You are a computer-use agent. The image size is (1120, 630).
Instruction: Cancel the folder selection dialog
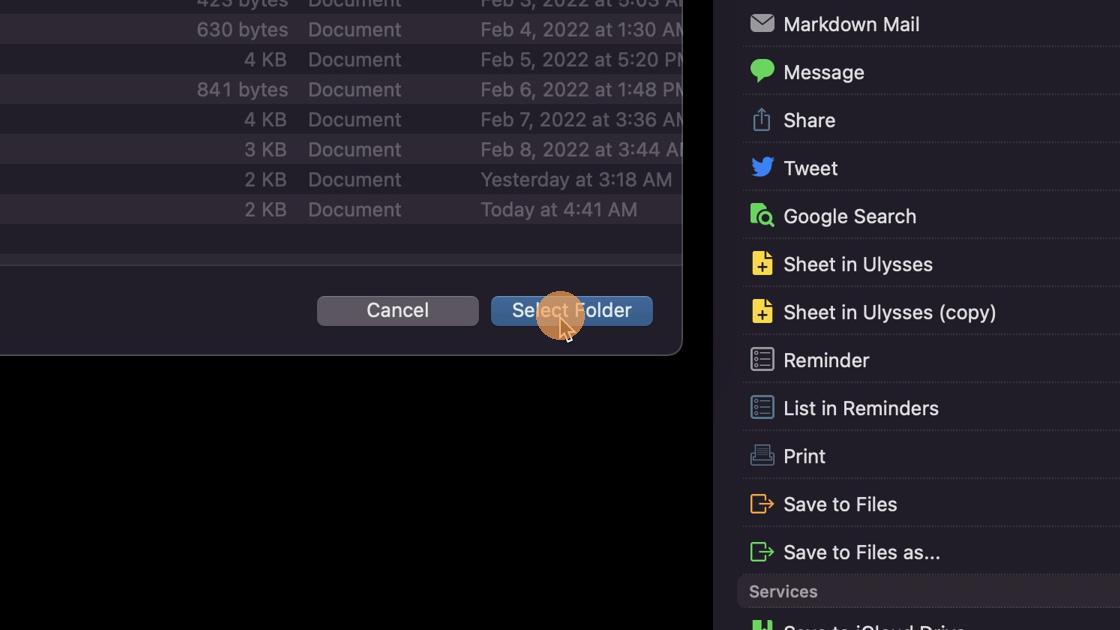398,311
